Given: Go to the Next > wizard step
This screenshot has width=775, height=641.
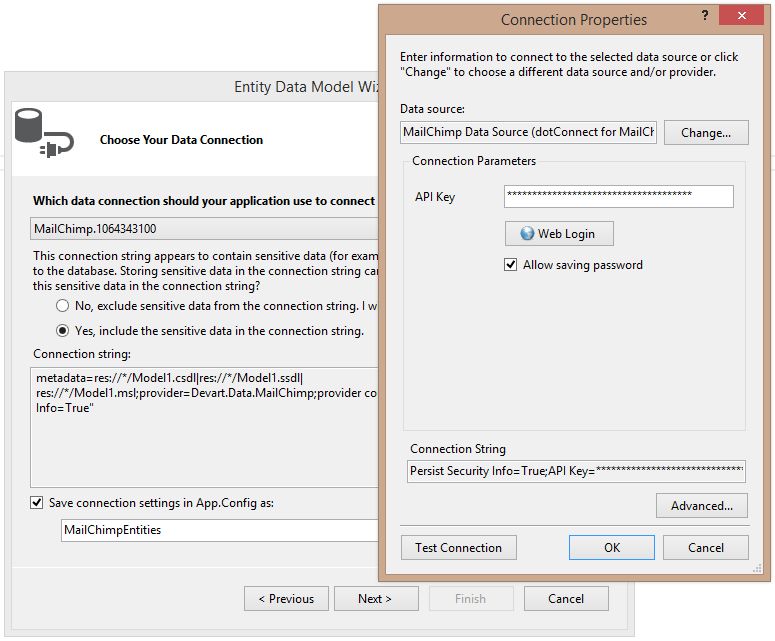Looking at the screenshot, I should 375,599.
